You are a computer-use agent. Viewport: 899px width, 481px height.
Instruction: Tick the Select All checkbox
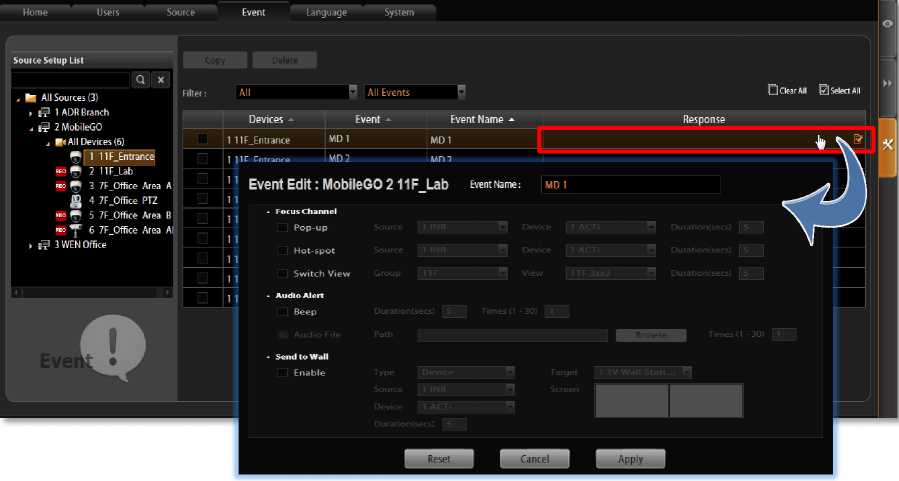(x=824, y=90)
